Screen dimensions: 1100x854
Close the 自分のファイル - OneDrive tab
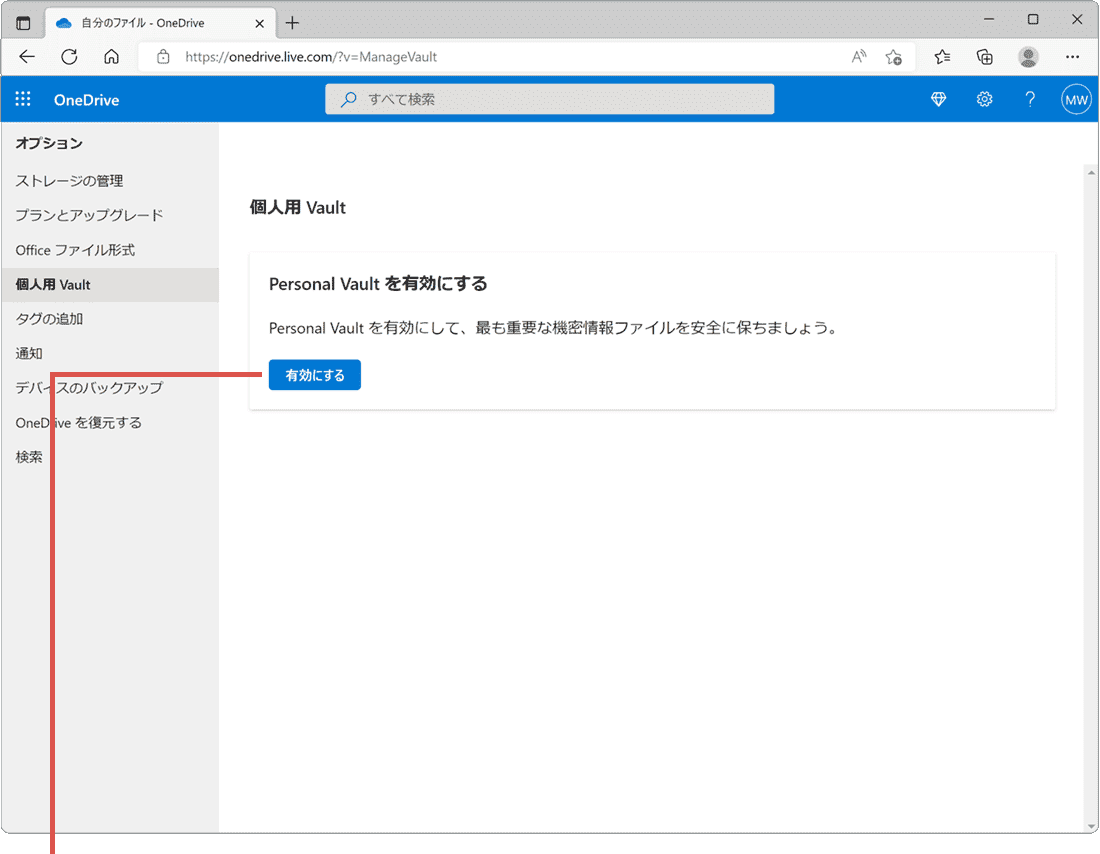[260, 23]
